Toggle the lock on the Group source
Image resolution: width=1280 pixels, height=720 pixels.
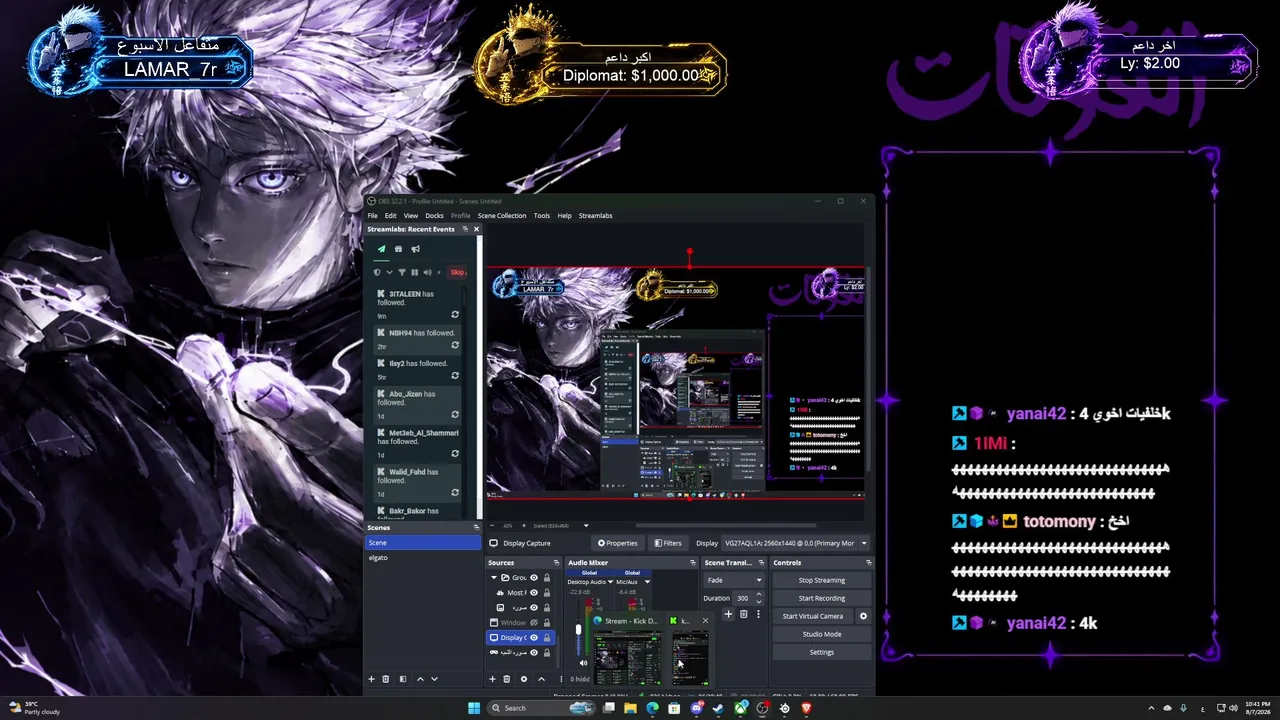(x=547, y=578)
